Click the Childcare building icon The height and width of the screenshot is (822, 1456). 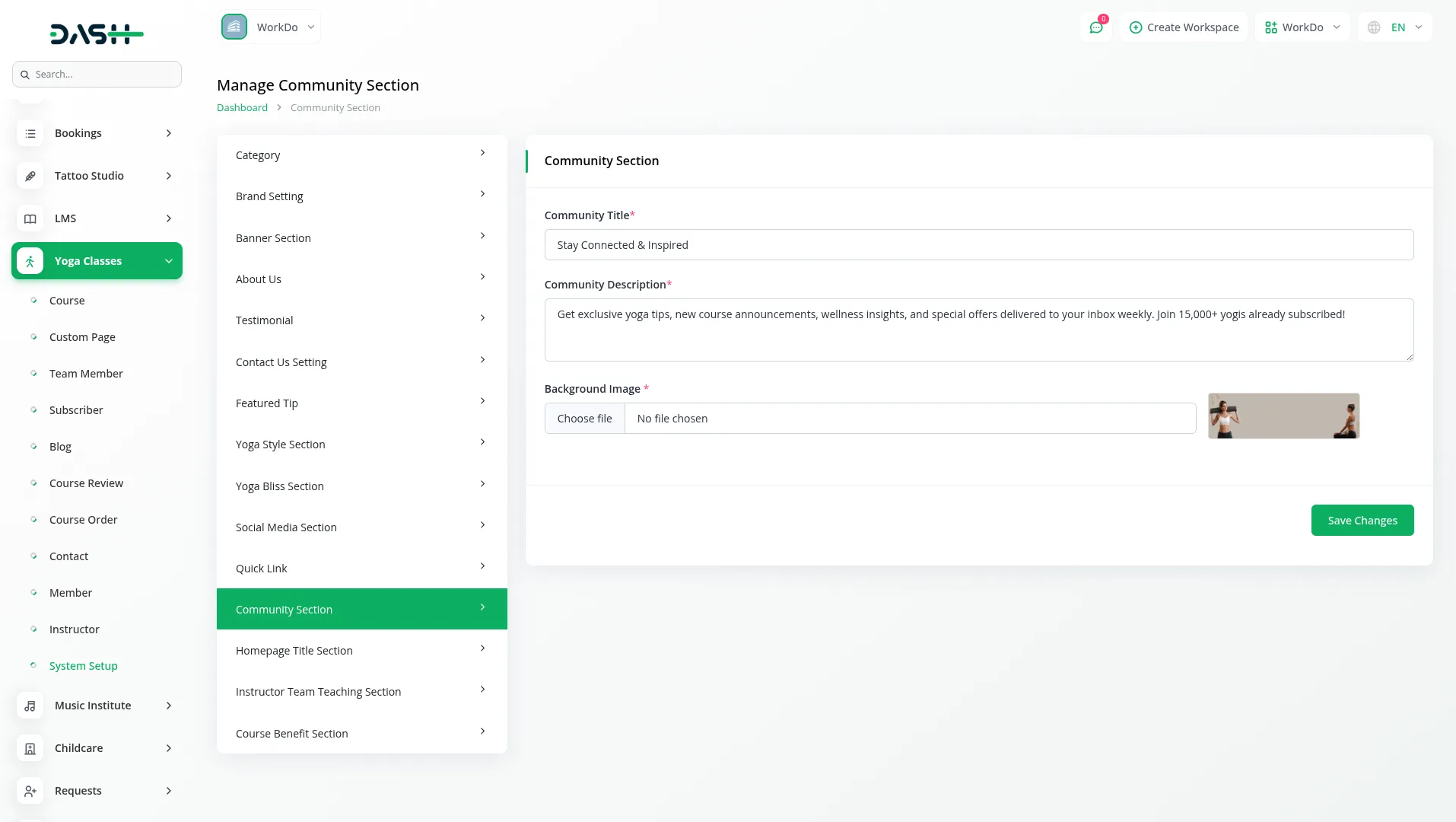(30, 748)
